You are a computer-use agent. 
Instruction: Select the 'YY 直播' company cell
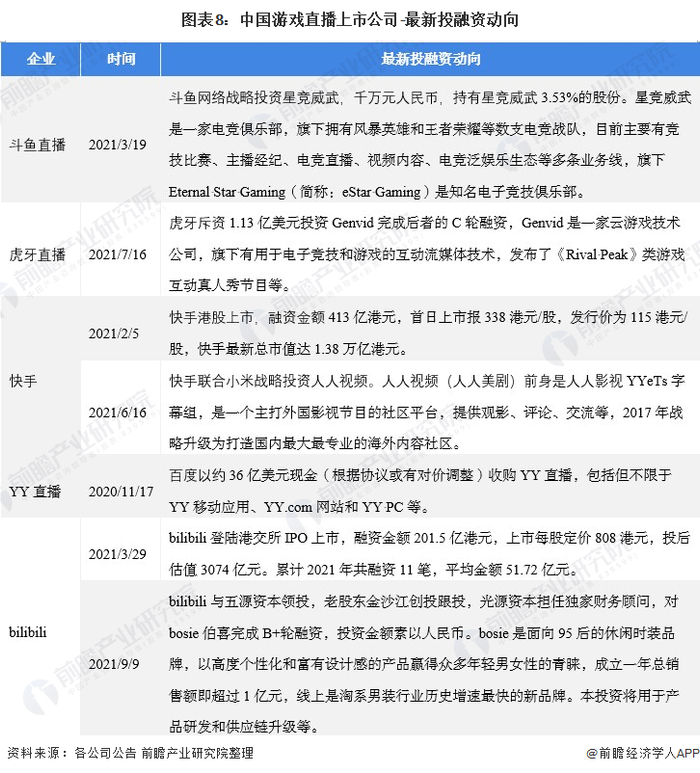click(x=35, y=492)
